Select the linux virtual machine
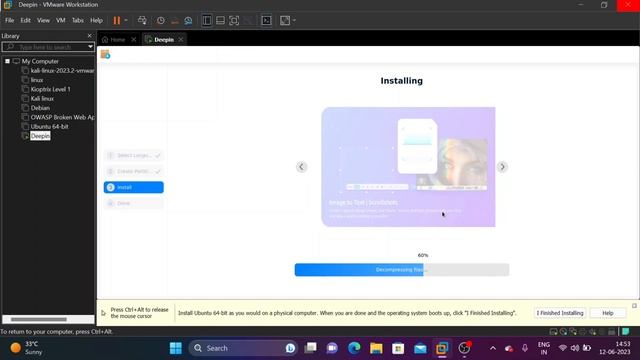Viewport: 640px width, 360px height. tap(37, 80)
